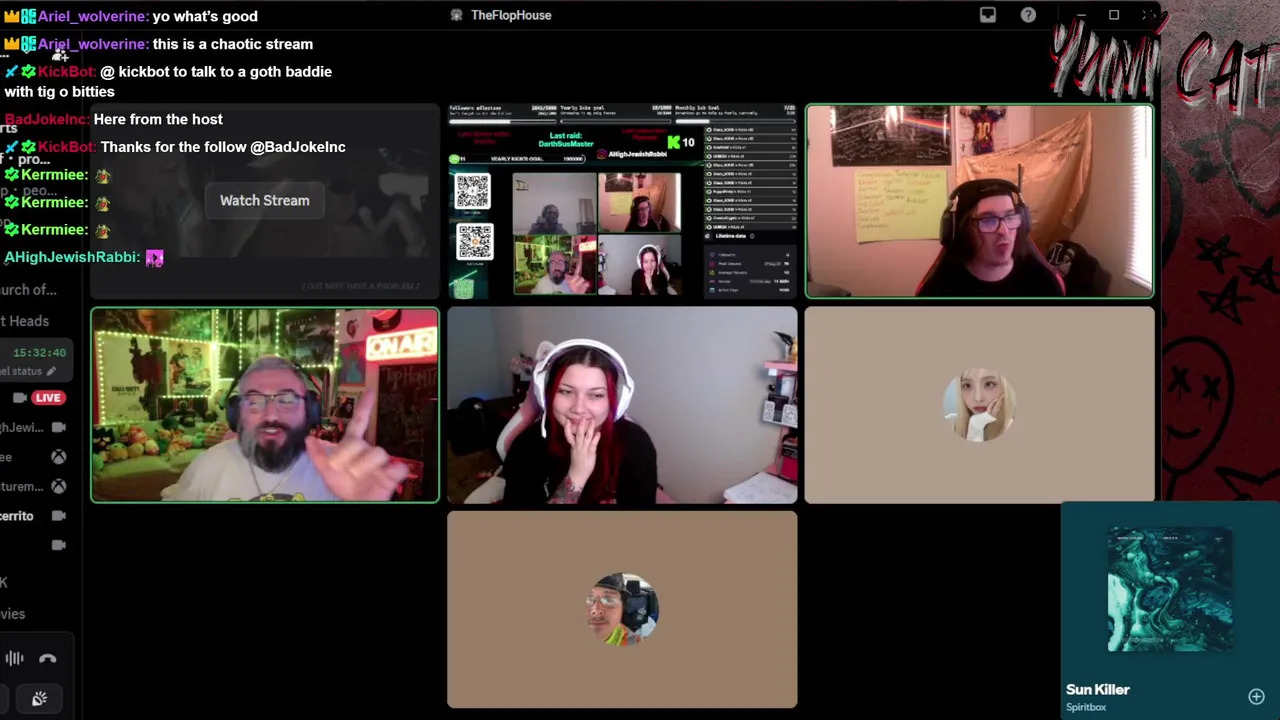The image size is (1280, 720).
Task: Click the emote in AHighJewishRabbi's message
Action: (x=154, y=258)
